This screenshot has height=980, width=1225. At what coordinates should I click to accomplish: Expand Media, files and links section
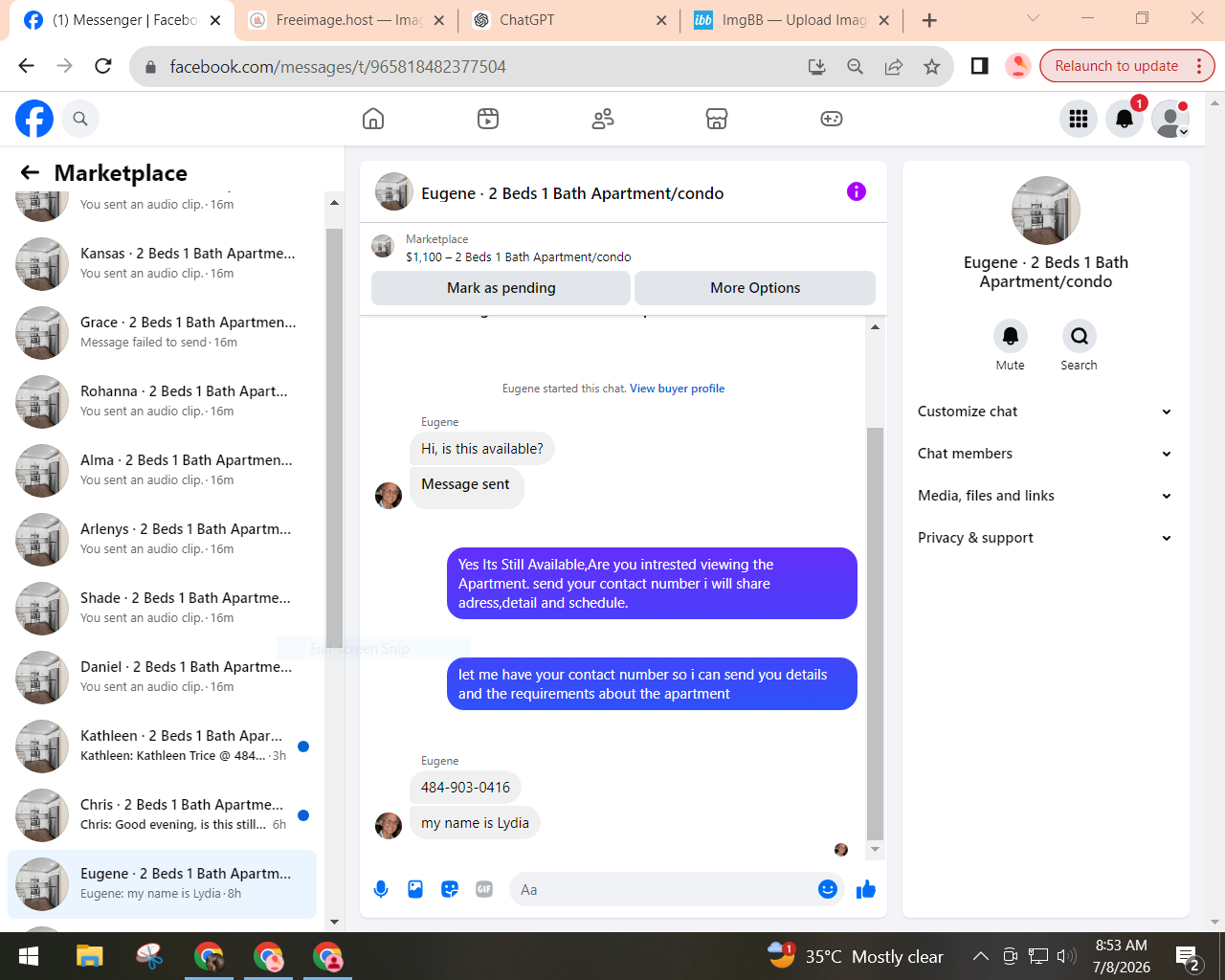tap(1045, 496)
